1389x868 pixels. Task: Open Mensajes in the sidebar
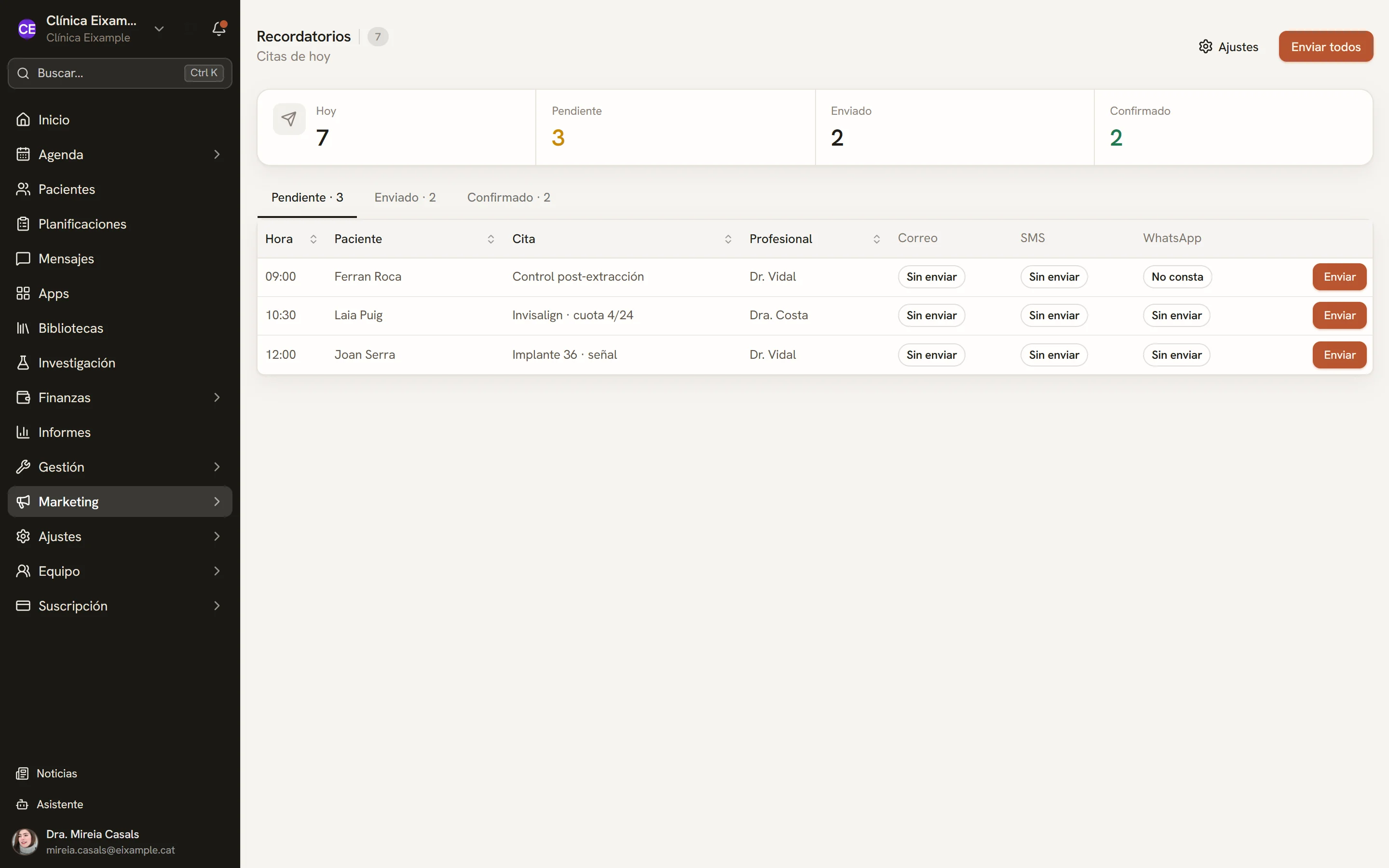[x=120, y=258]
